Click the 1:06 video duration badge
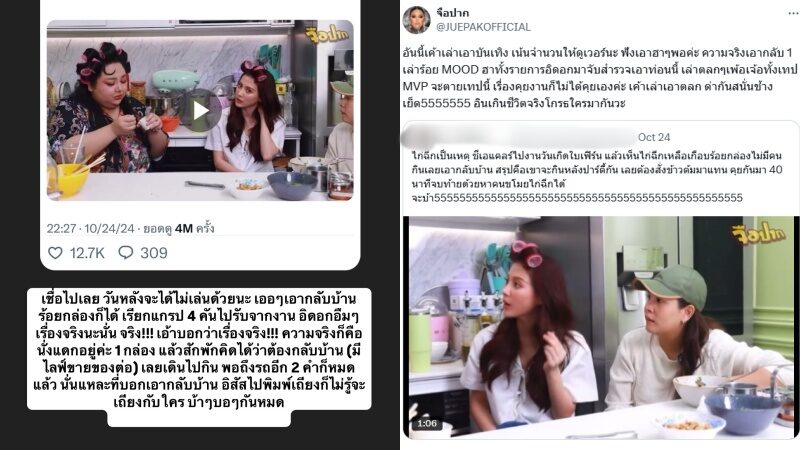800x450 pixels. (427, 423)
